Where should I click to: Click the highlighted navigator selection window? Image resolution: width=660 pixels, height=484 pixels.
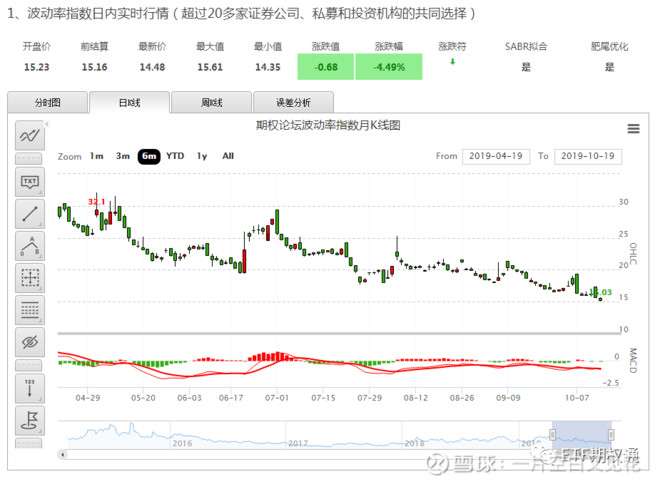(582, 434)
